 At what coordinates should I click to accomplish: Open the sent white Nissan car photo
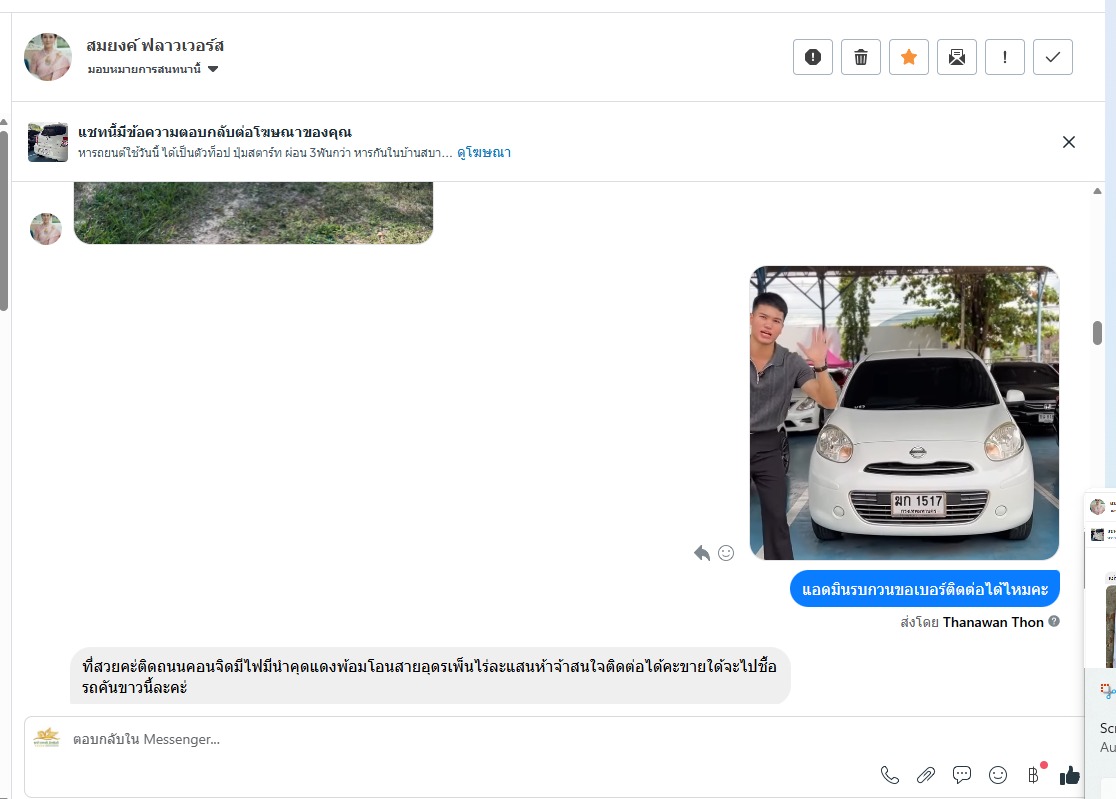[x=905, y=413]
